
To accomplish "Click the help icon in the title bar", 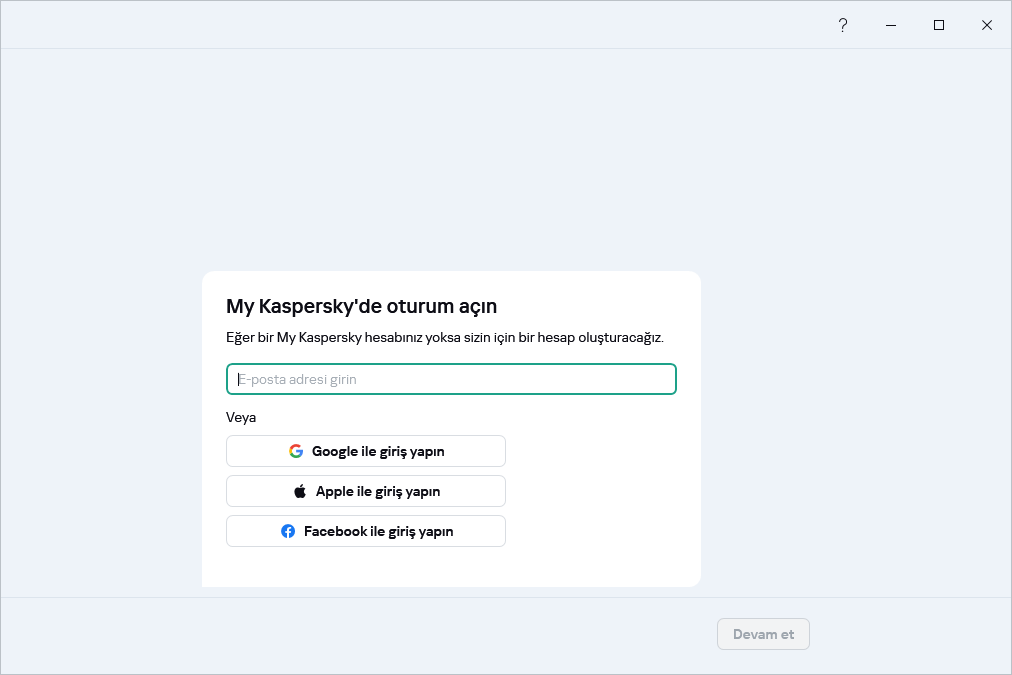I will click(843, 25).
